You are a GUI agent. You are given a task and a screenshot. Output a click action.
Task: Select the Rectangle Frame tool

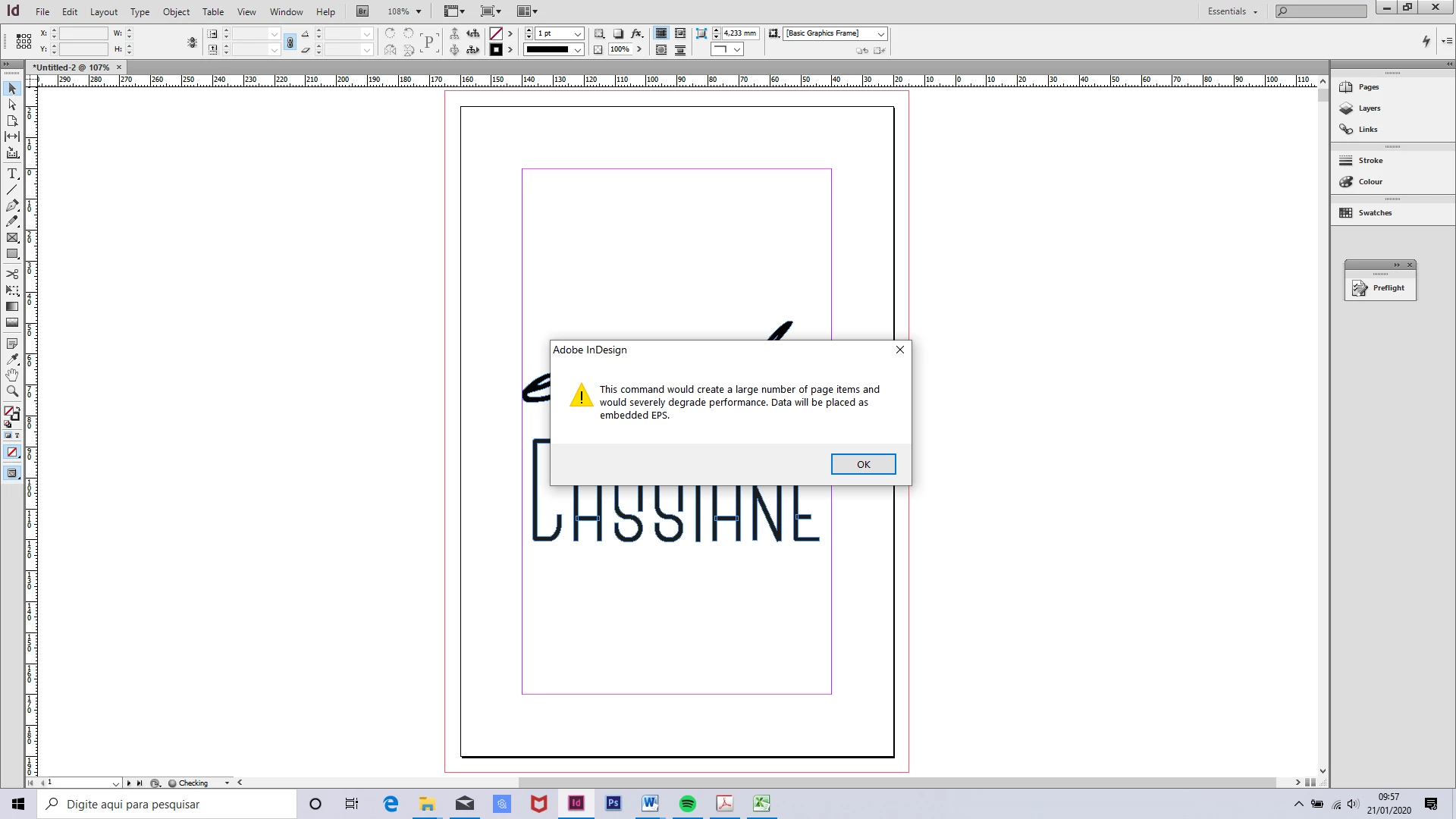point(12,238)
